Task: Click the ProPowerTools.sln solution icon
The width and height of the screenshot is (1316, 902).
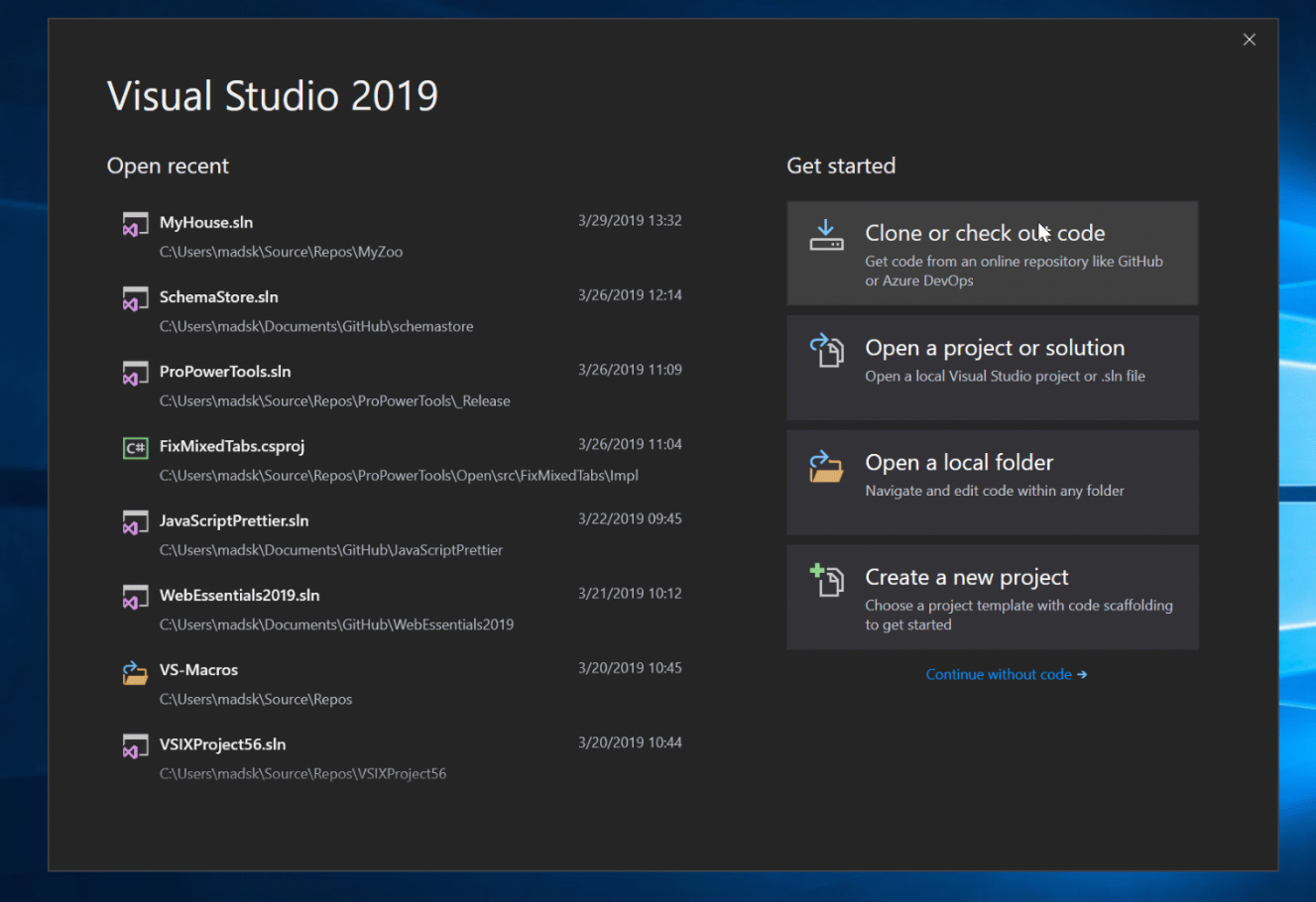Action: pos(135,373)
